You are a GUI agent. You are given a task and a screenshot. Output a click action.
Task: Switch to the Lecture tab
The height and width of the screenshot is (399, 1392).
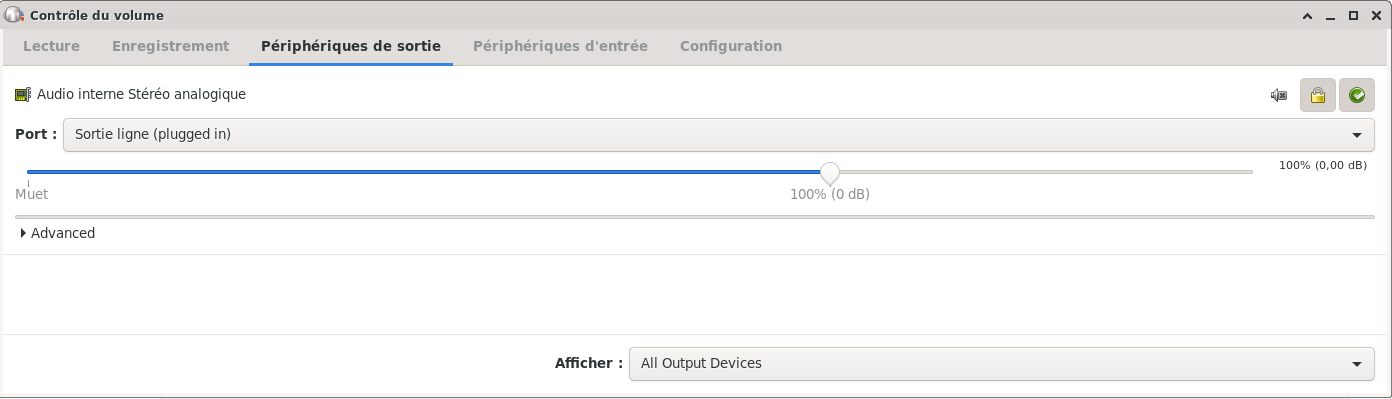click(x=51, y=46)
